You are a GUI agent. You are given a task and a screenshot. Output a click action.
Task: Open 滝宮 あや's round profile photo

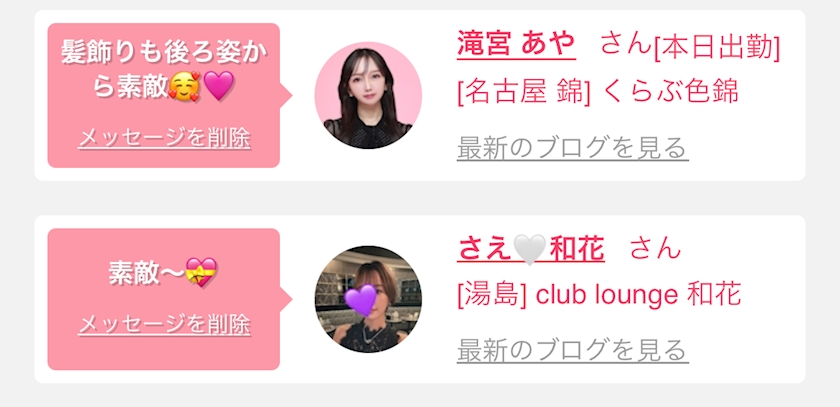click(x=368, y=95)
